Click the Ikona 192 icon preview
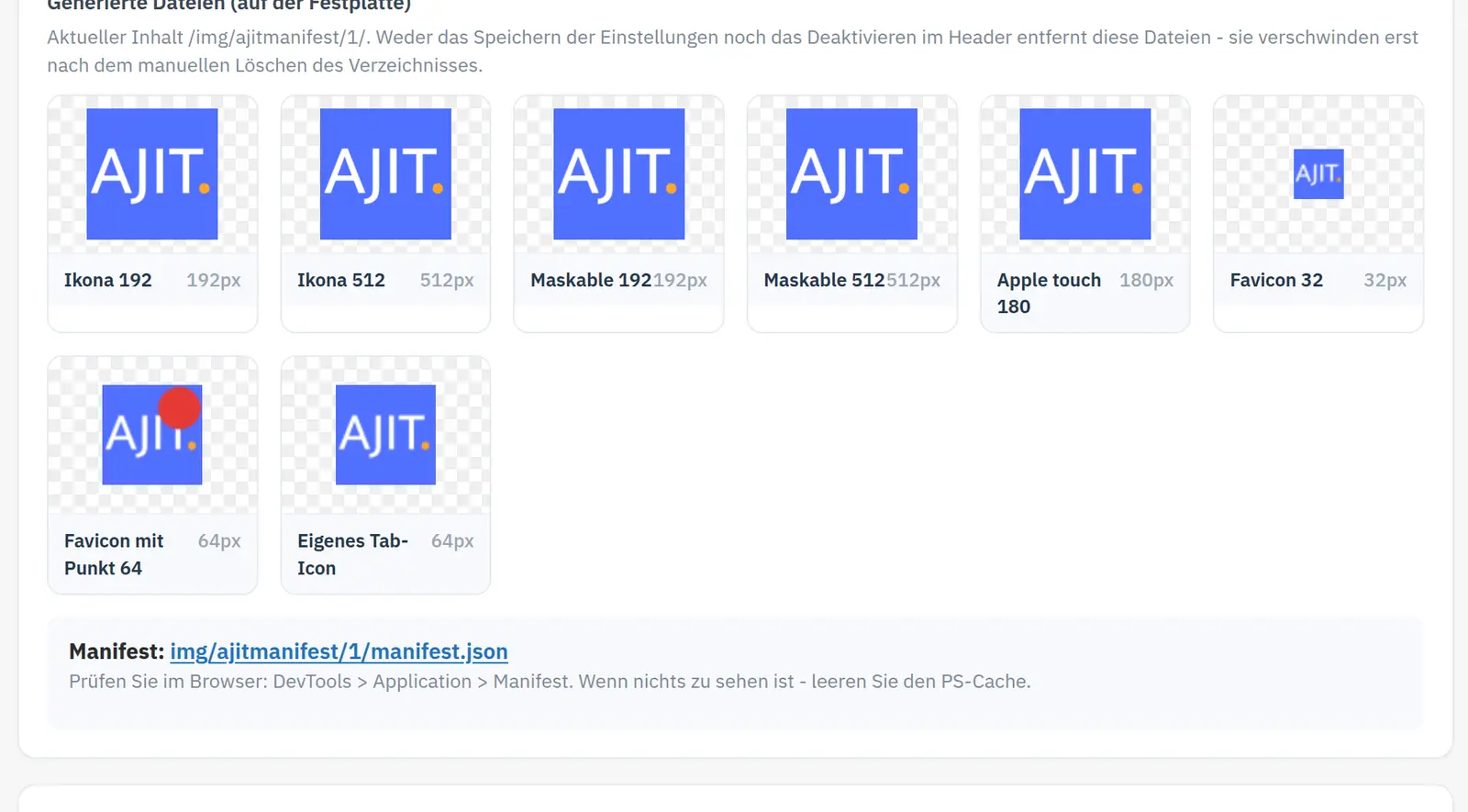 coord(152,174)
